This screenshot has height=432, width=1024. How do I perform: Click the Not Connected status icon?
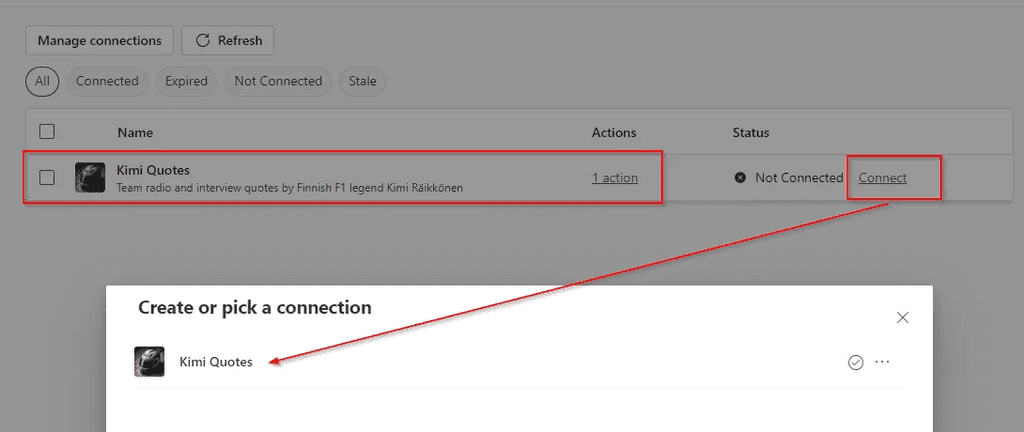740,177
